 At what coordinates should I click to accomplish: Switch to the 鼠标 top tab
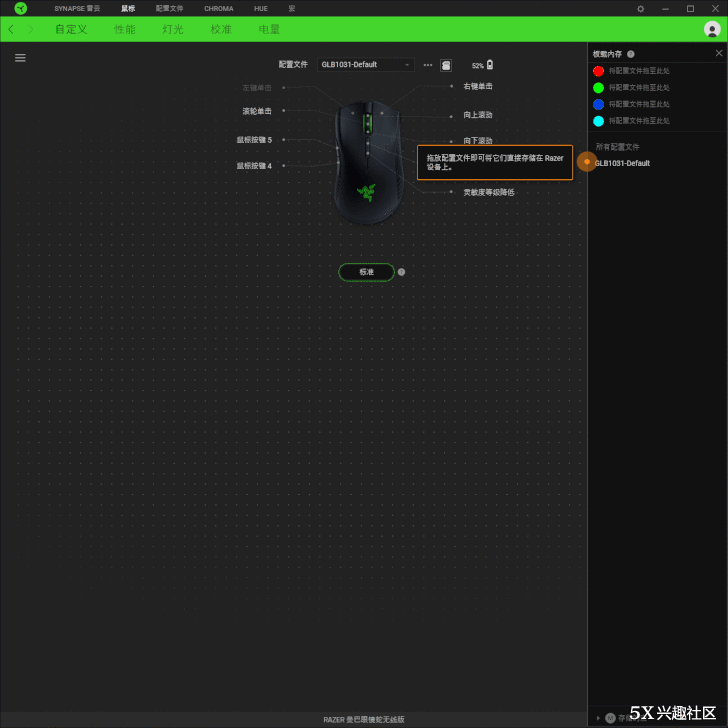128,8
